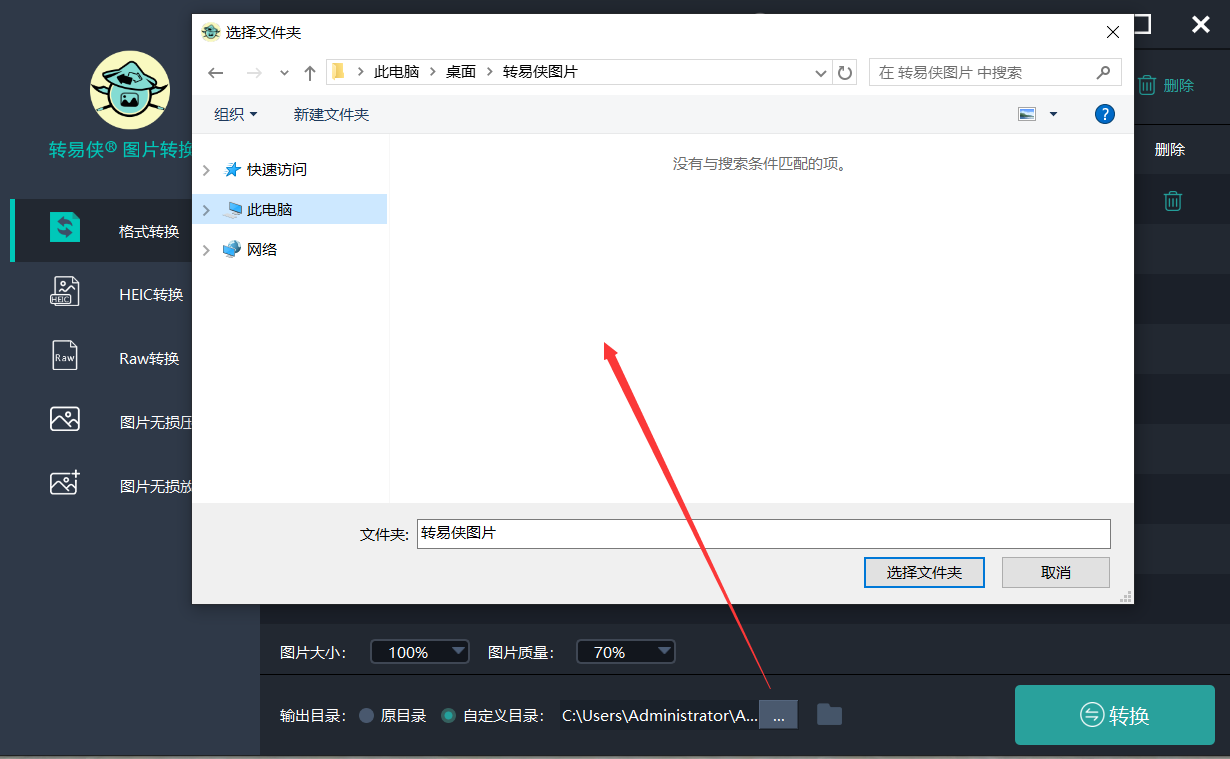Viewport: 1230px width, 759px height.
Task: Open the view options dropdown arrow
Action: pyautogui.click(x=1053, y=114)
